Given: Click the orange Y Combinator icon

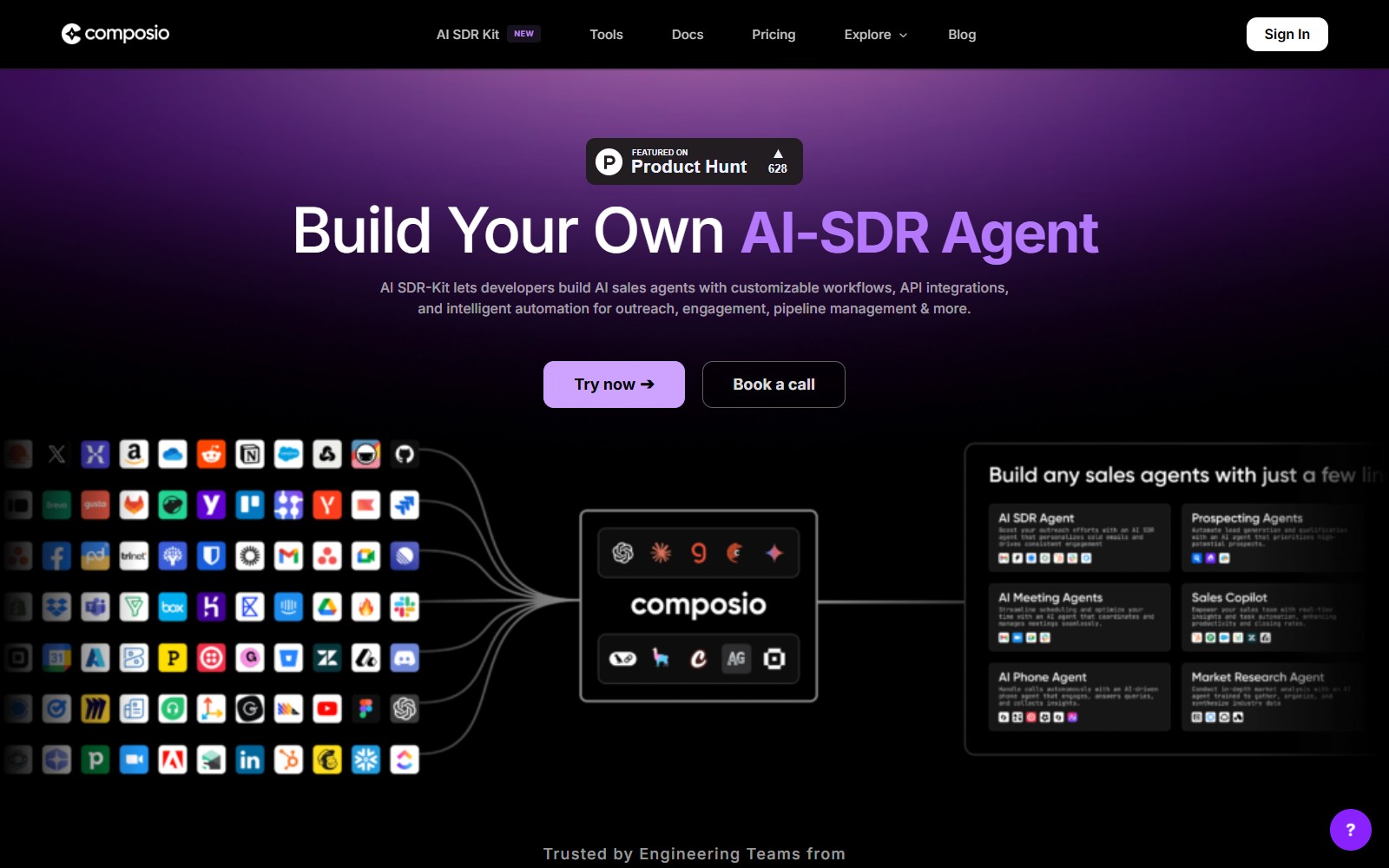Looking at the screenshot, I should click(x=327, y=505).
